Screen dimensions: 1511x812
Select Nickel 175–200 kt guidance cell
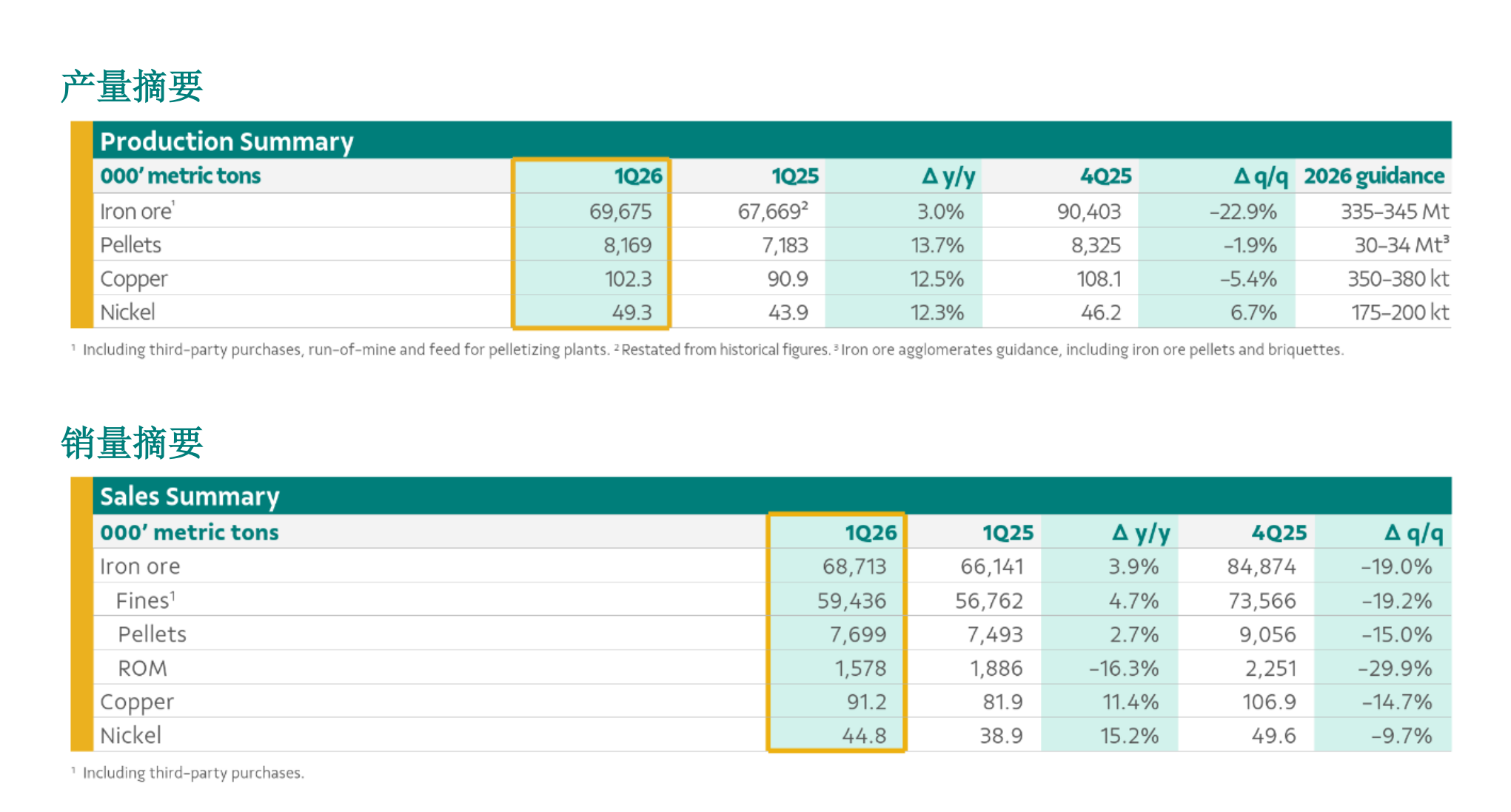(1399, 312)
